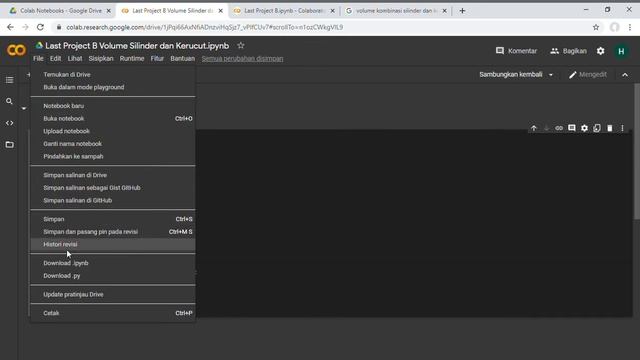Click Semua perubahan disimpan link

(242, 58)
